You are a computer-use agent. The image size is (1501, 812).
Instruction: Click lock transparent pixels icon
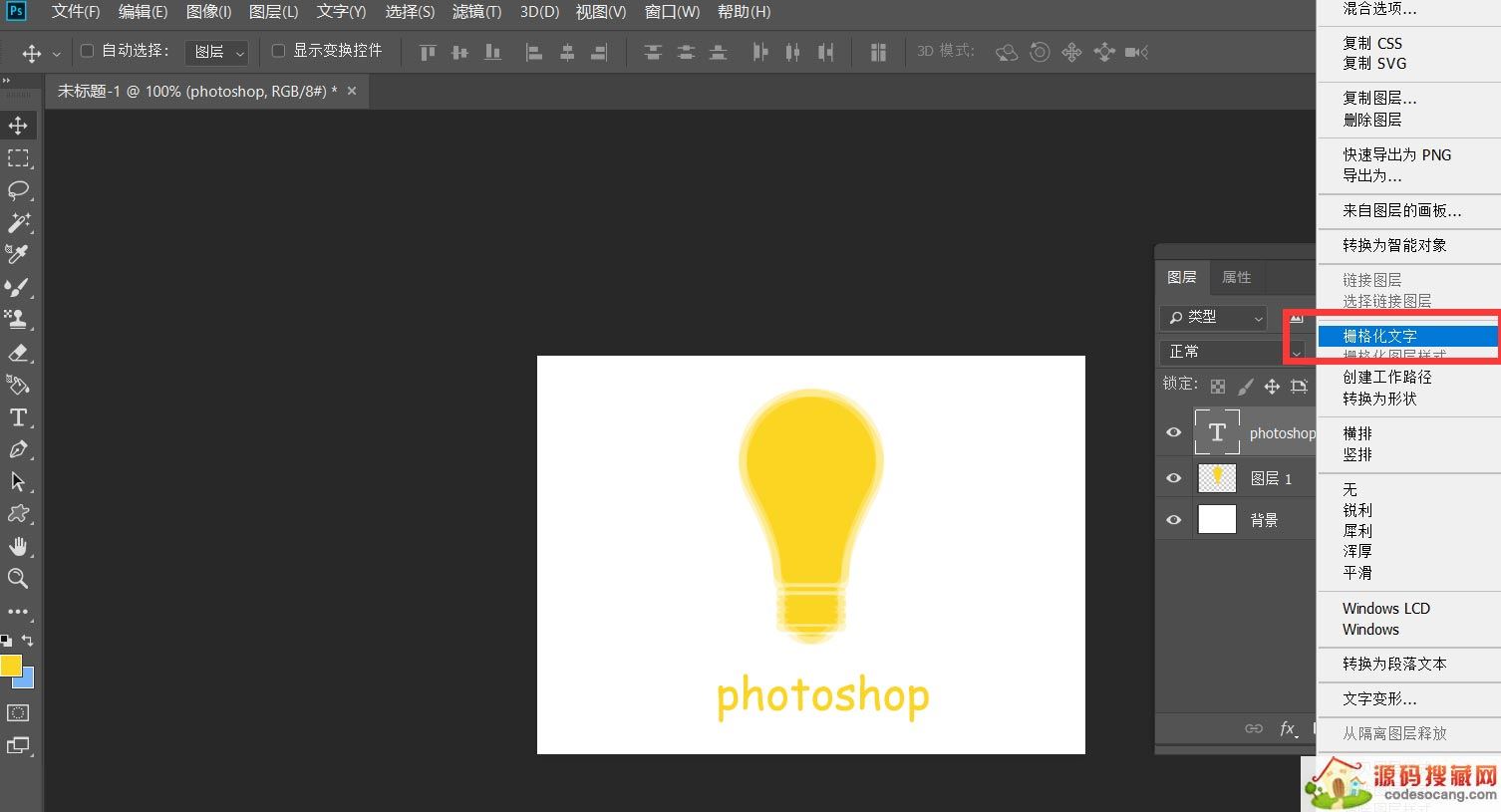[x=1218, y=386]
